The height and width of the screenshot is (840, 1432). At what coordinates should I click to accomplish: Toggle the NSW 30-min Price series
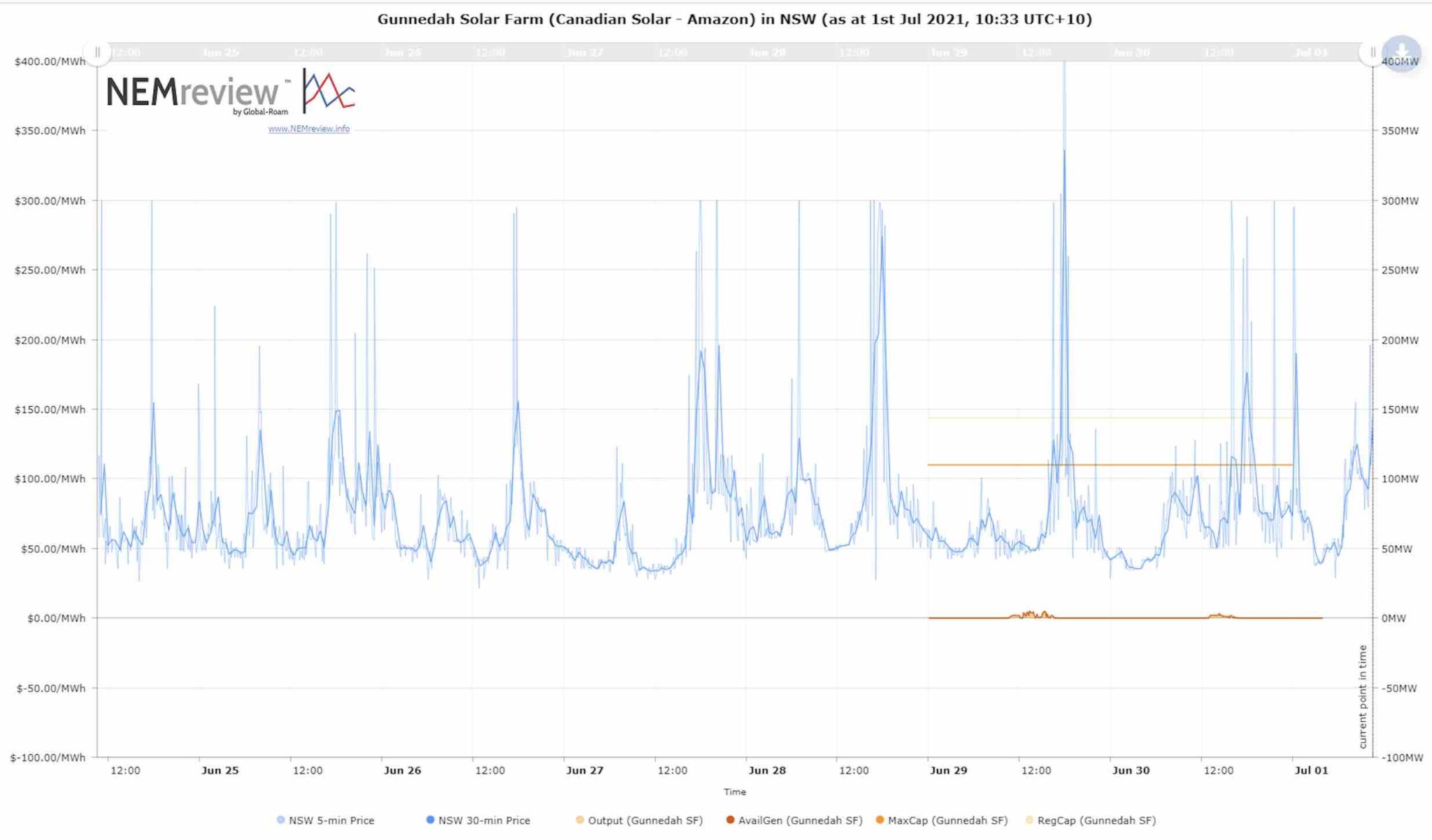(484, 820)
